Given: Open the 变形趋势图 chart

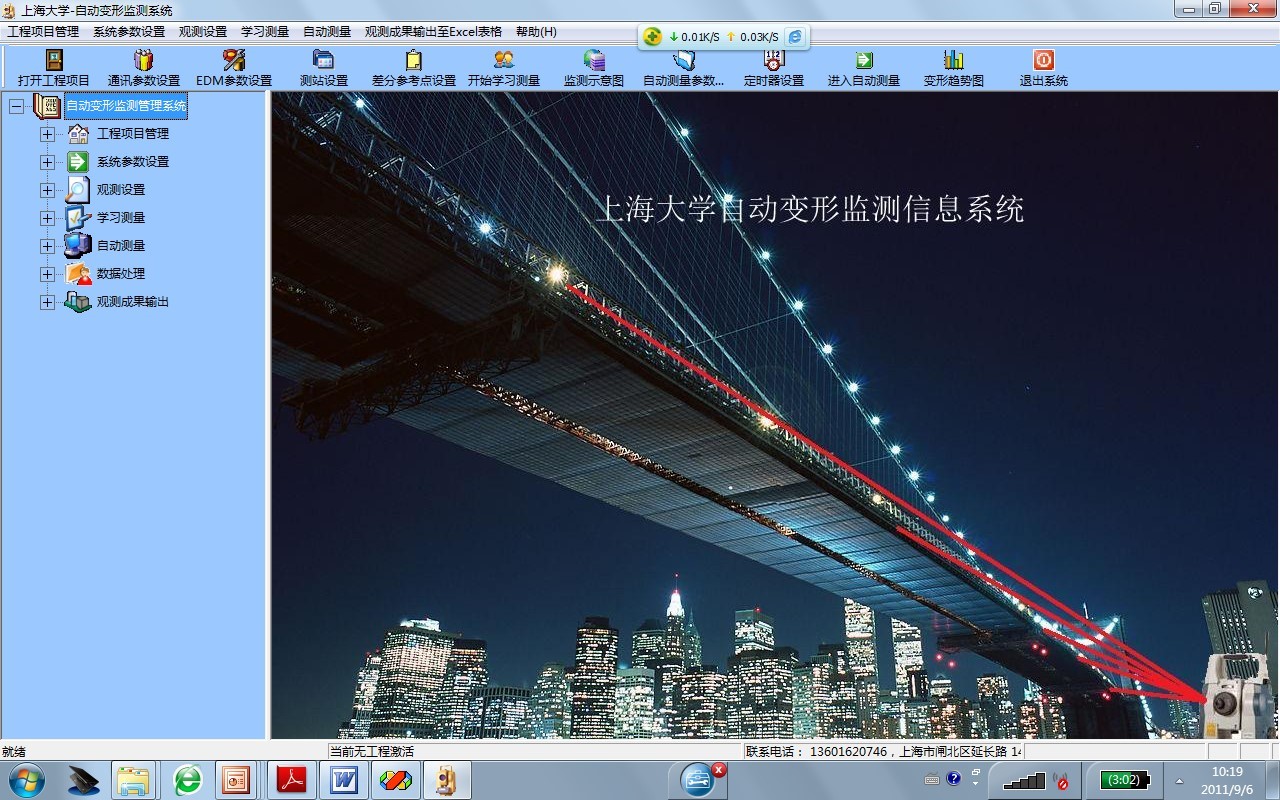Looking at the screenshot, I should [953, 61].
